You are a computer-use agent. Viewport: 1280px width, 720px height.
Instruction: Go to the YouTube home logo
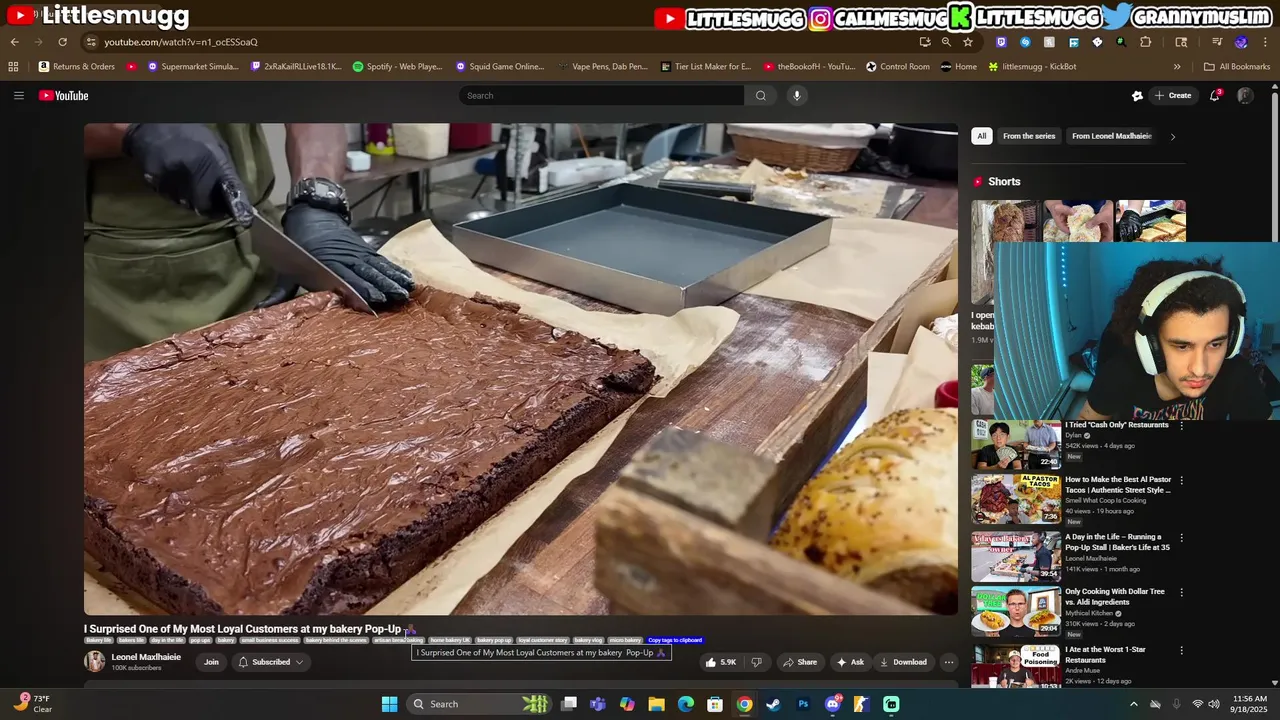[64, 96]
